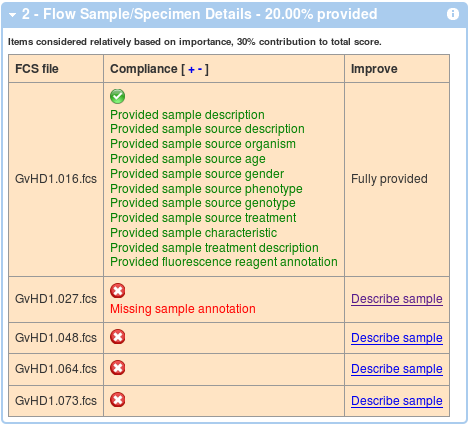Click 'Provided sample treatment description' line

pos(214,248)
